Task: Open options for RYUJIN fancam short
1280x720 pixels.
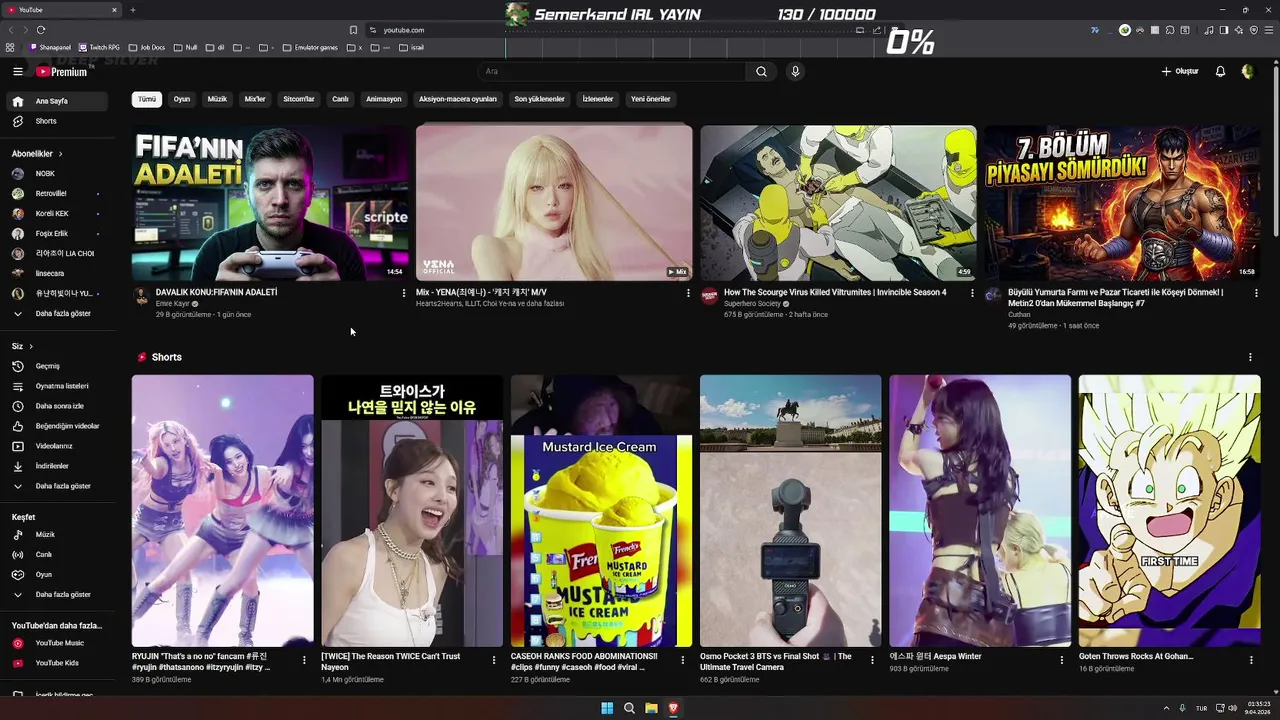Action: [304, 660]
